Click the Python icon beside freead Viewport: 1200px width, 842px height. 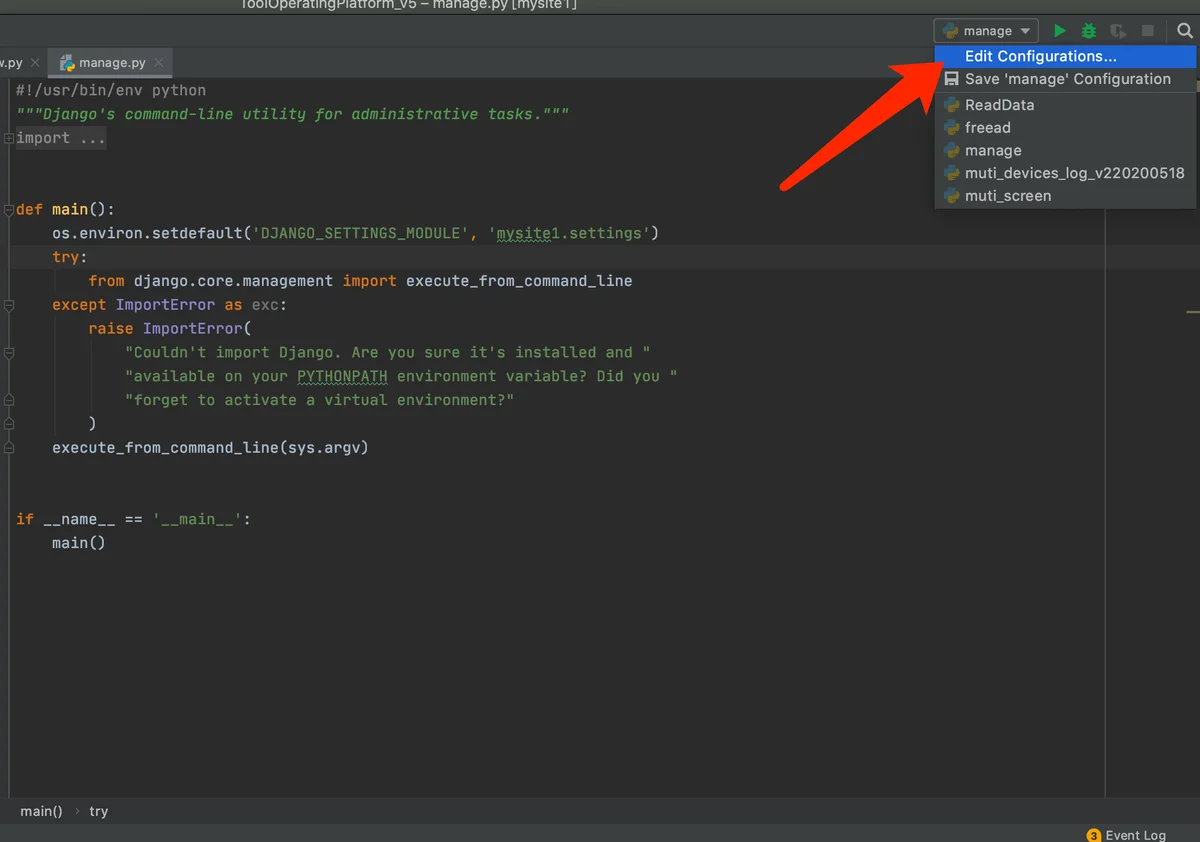click(x=952, y=128)
